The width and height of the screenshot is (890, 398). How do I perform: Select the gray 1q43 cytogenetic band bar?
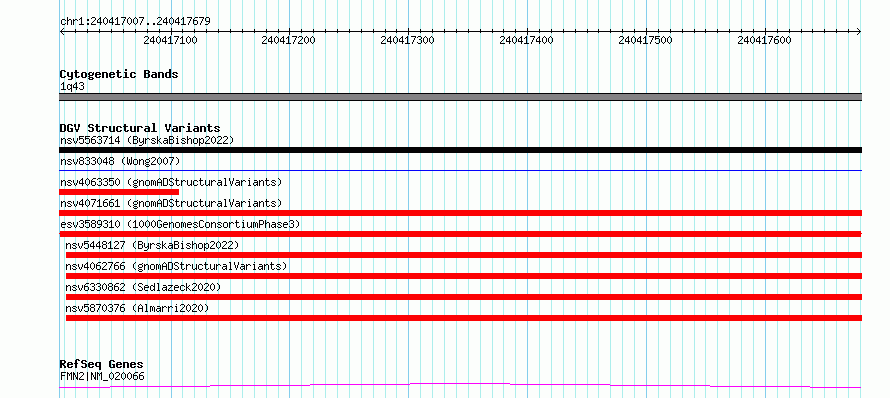click(x=460, y=97)
